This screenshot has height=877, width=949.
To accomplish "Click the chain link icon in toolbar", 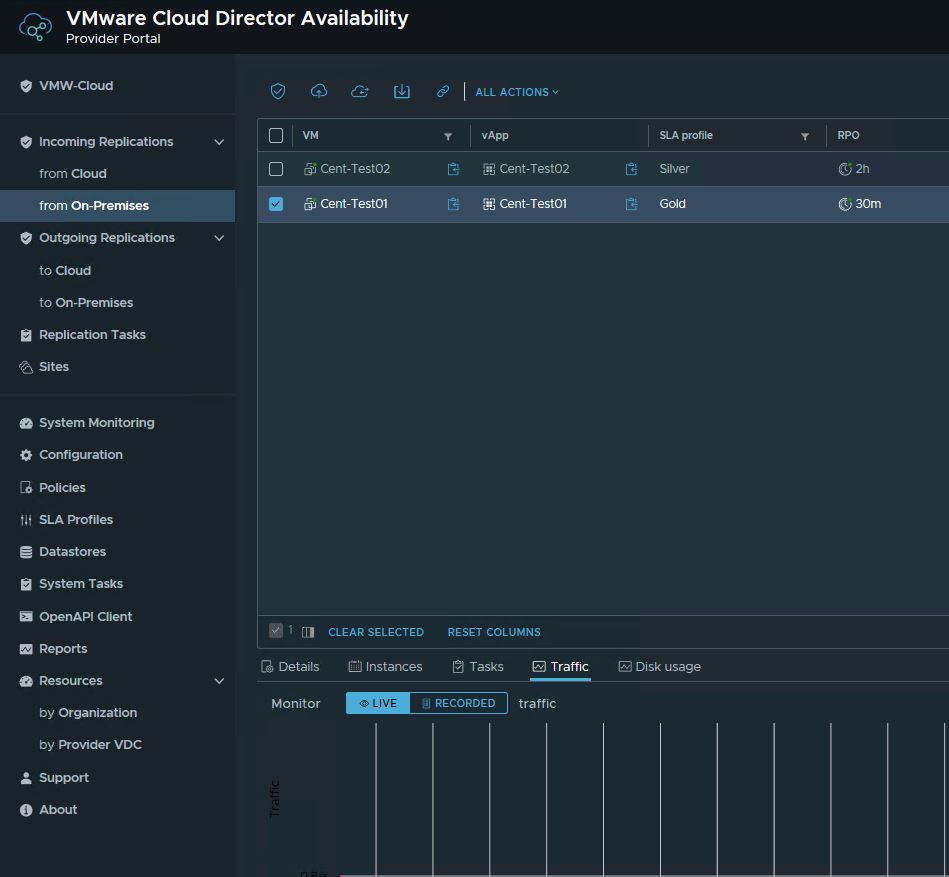I will tap(442, 91).
